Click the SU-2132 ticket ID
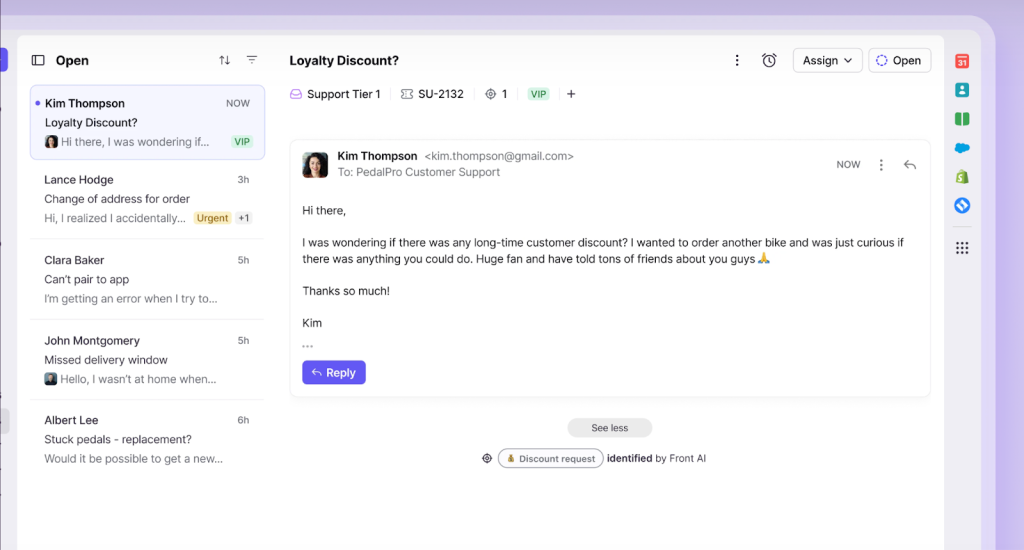1024x550 pixels. point(432,94)
